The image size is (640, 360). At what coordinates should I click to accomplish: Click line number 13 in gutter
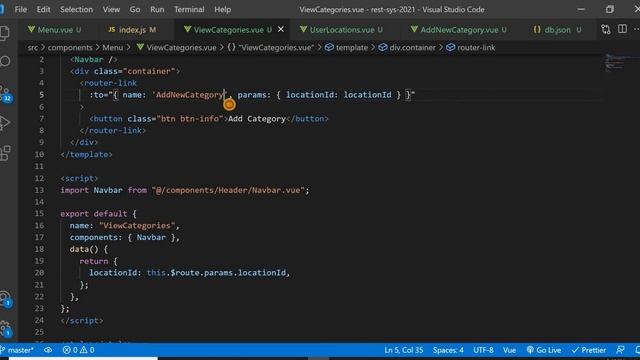point(39,190)
